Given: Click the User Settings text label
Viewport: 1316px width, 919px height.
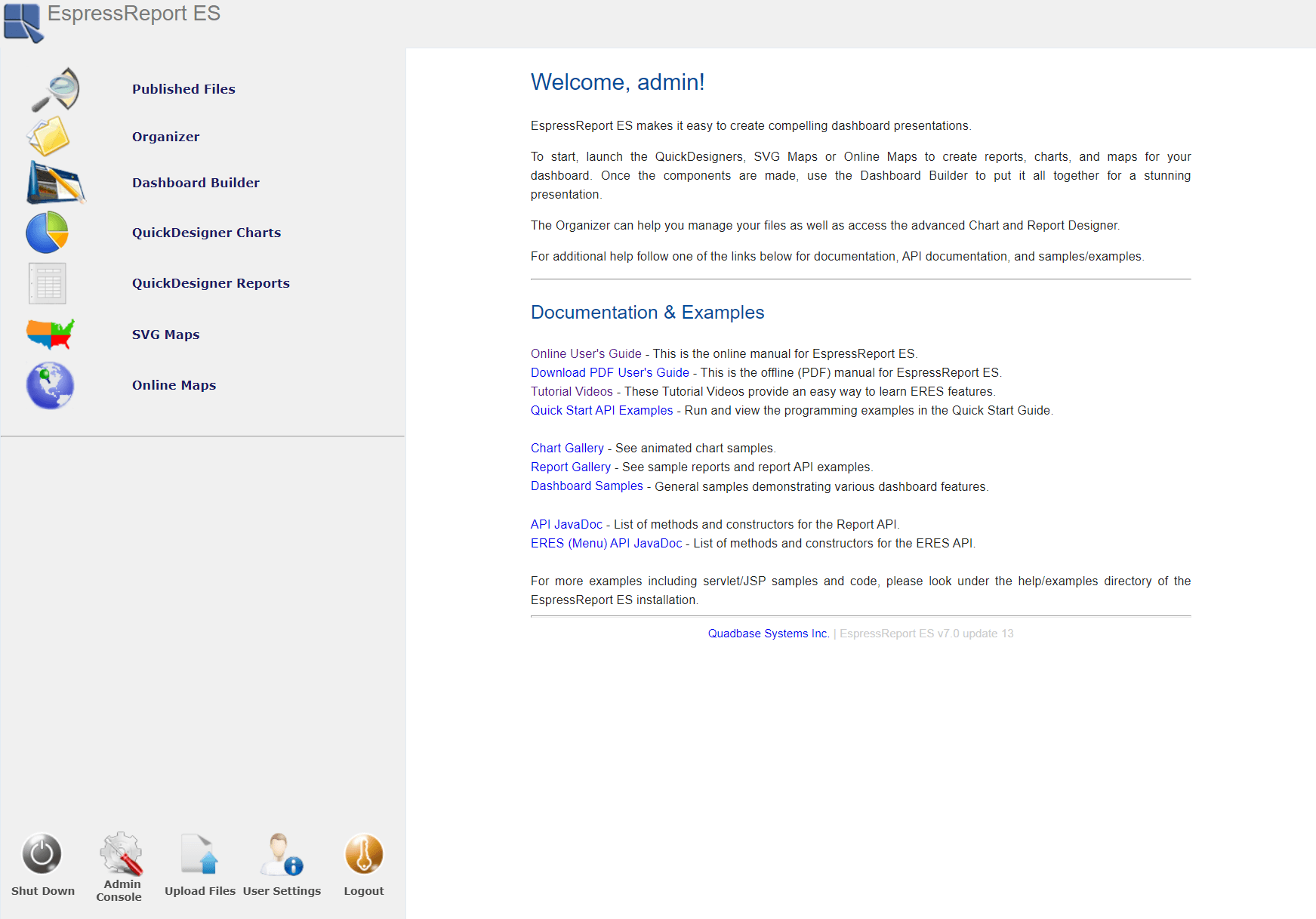Looking at the screenshot, I should 282,891.
